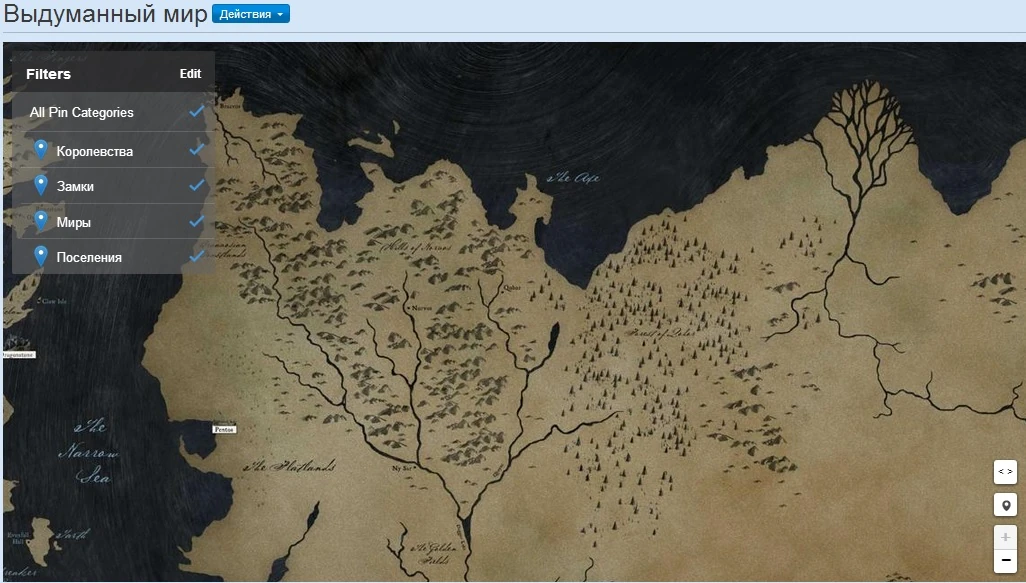Viewport: 1026px width, 583px height.
Task: Open the embed code button
Action: (x=1005, y=472)
